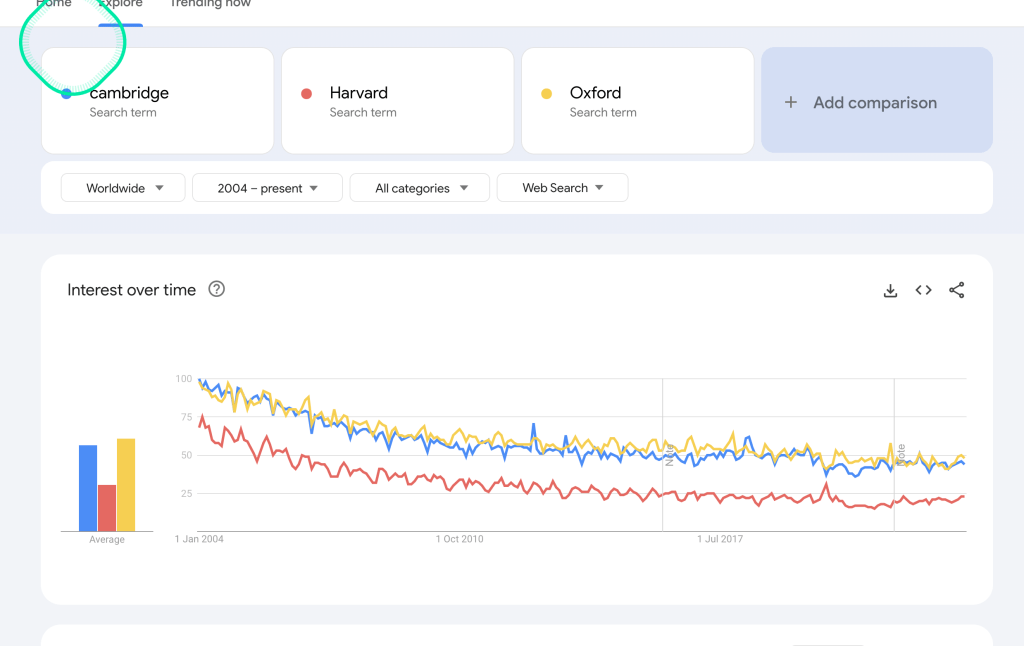Click the red Harvard color dot
Screen dimensions: 1024x646
pyautogui.click(x=306, y=93)
